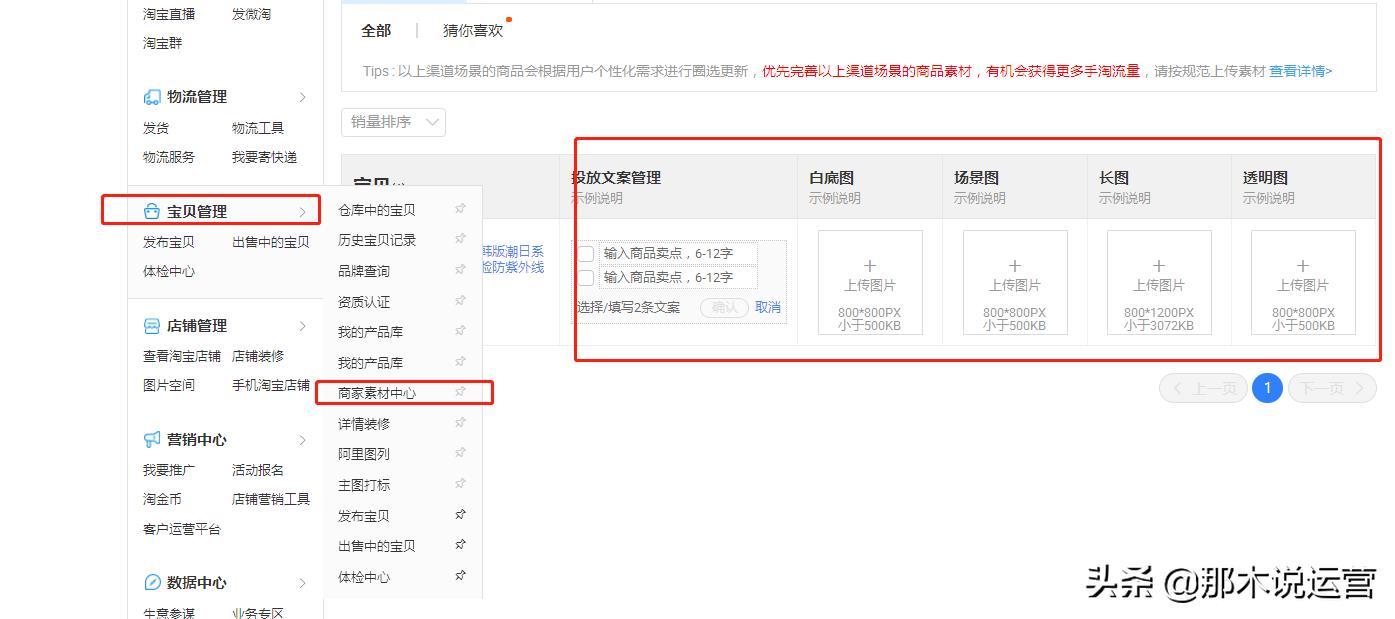Choose 阿里图列 in the flyout menu
The image size is (1395, 619).
pyautogui.click(x=364, y=454)
